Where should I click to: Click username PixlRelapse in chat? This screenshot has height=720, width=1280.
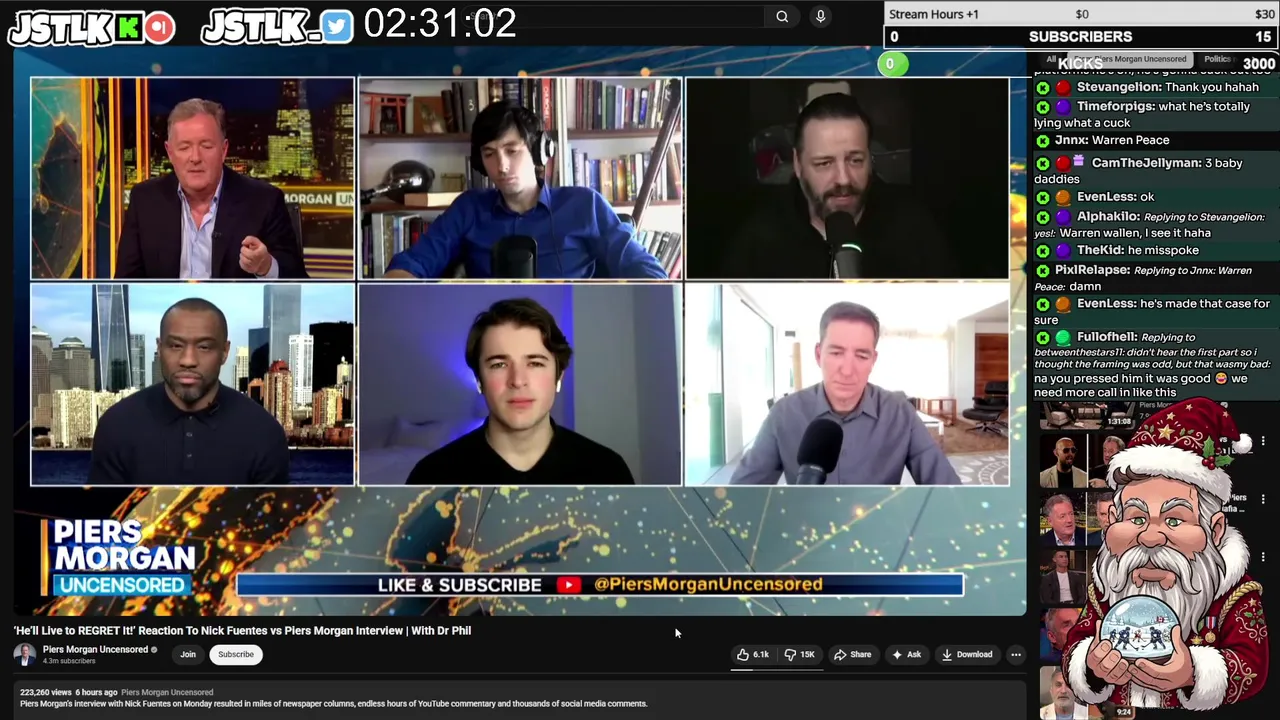1092,271
